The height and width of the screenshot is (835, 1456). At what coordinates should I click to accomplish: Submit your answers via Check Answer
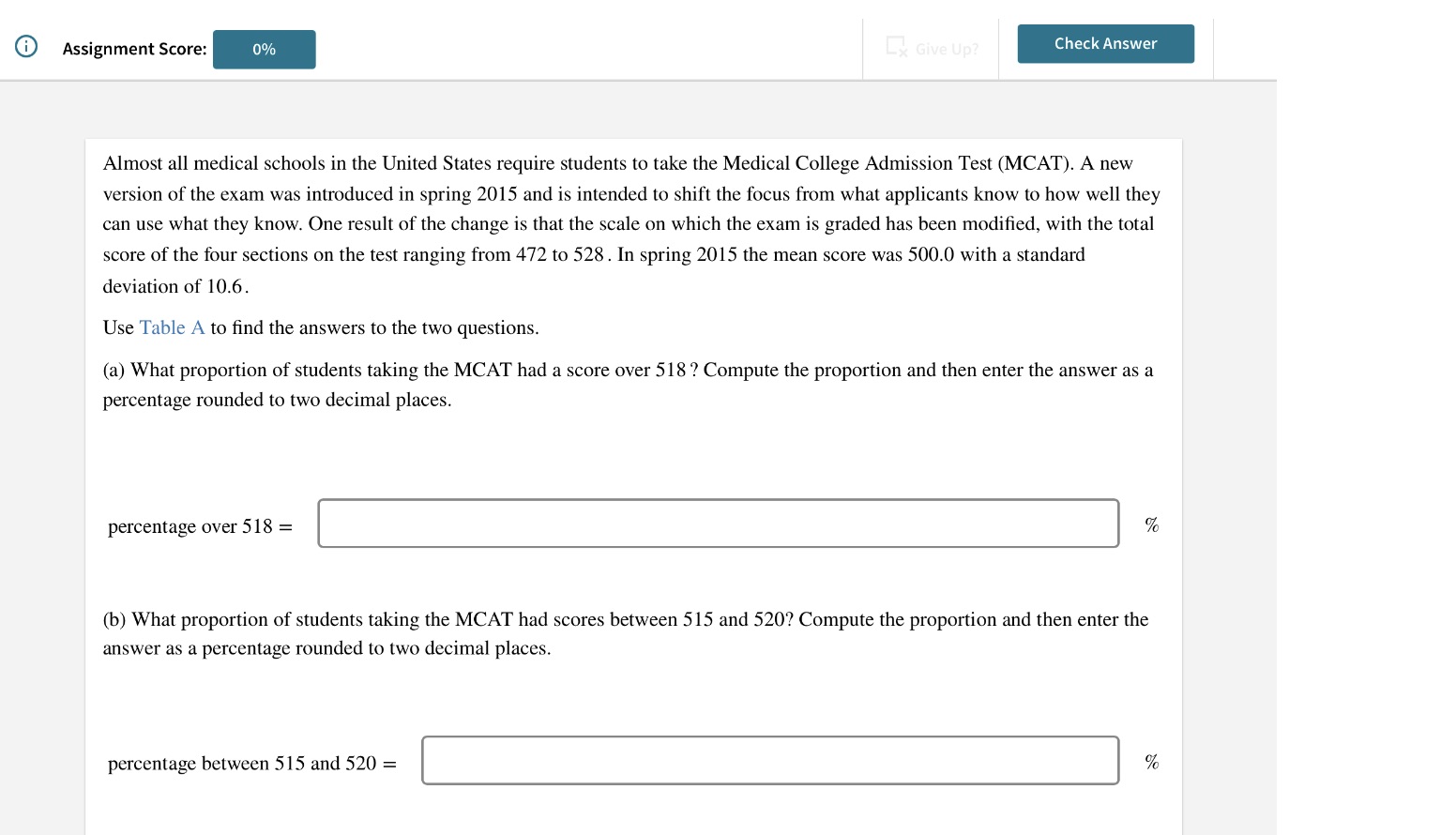(x=1104, y=43)
